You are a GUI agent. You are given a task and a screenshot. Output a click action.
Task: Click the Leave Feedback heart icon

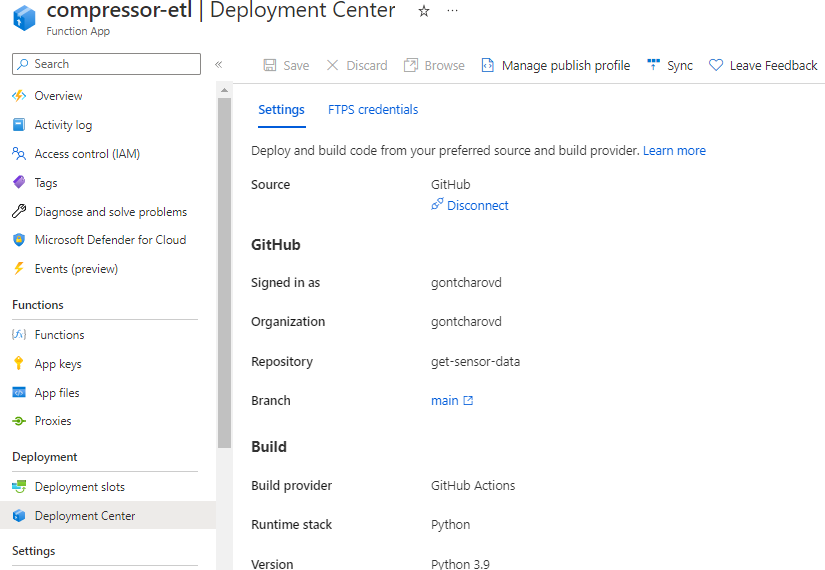pyautogui.click(x=716, y=65)
